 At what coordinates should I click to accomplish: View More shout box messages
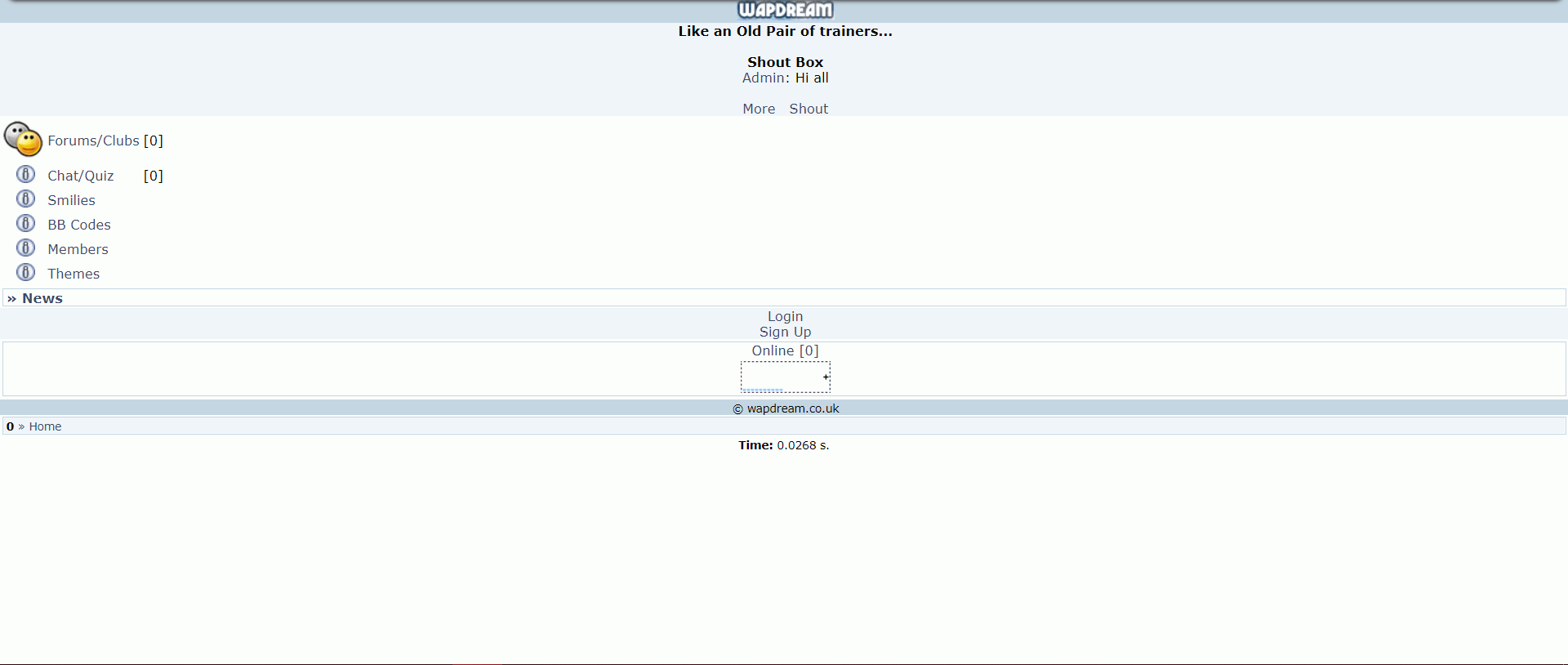click(x=759, y=109)
